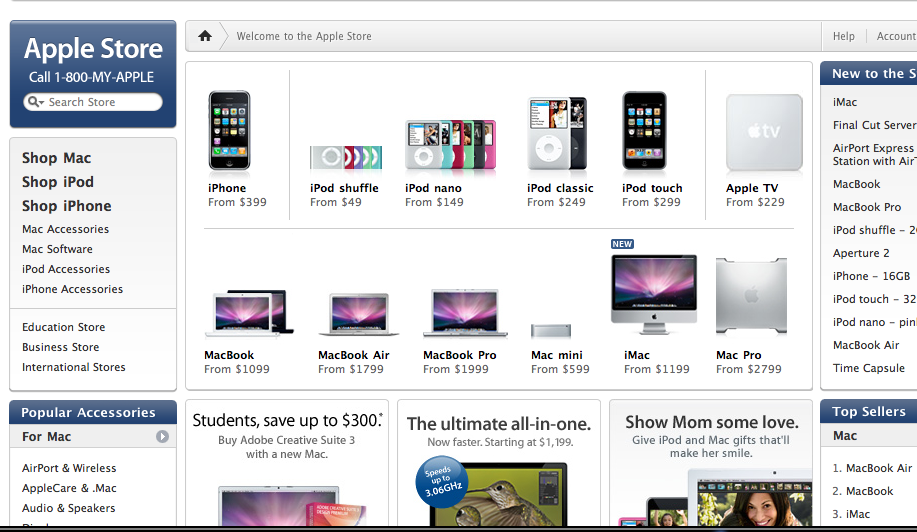The width and height of the screenshot is (917, 532).
Task: Click the Apple Store title banner
Action: [94, 49]
